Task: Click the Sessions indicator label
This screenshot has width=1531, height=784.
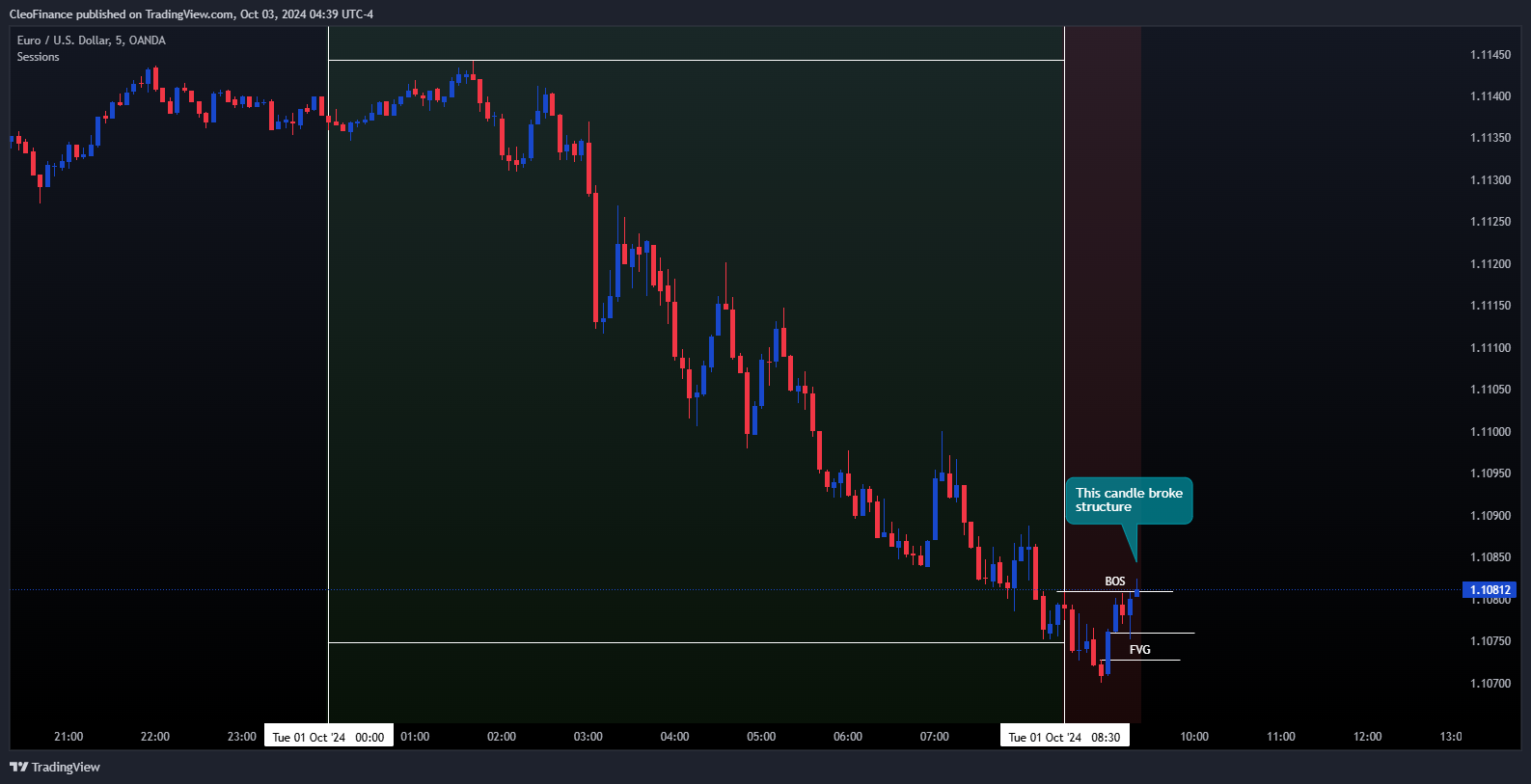Action: click(x=39, y=57)
